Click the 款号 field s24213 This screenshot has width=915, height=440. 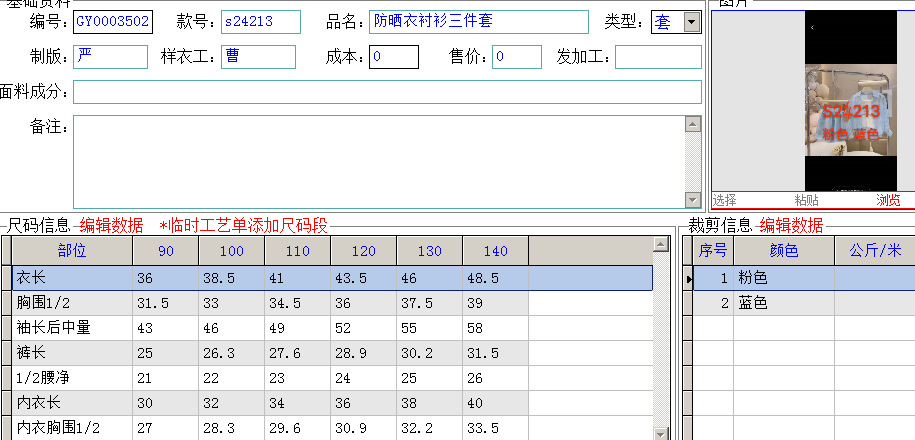pyautogui.click(x=261, y=22)
